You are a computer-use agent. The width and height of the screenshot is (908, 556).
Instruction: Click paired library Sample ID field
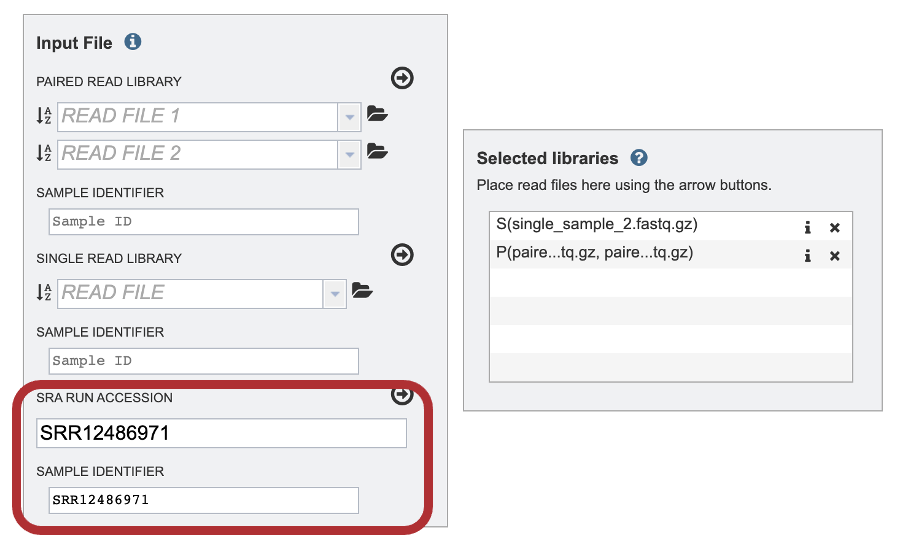[204, 222]
